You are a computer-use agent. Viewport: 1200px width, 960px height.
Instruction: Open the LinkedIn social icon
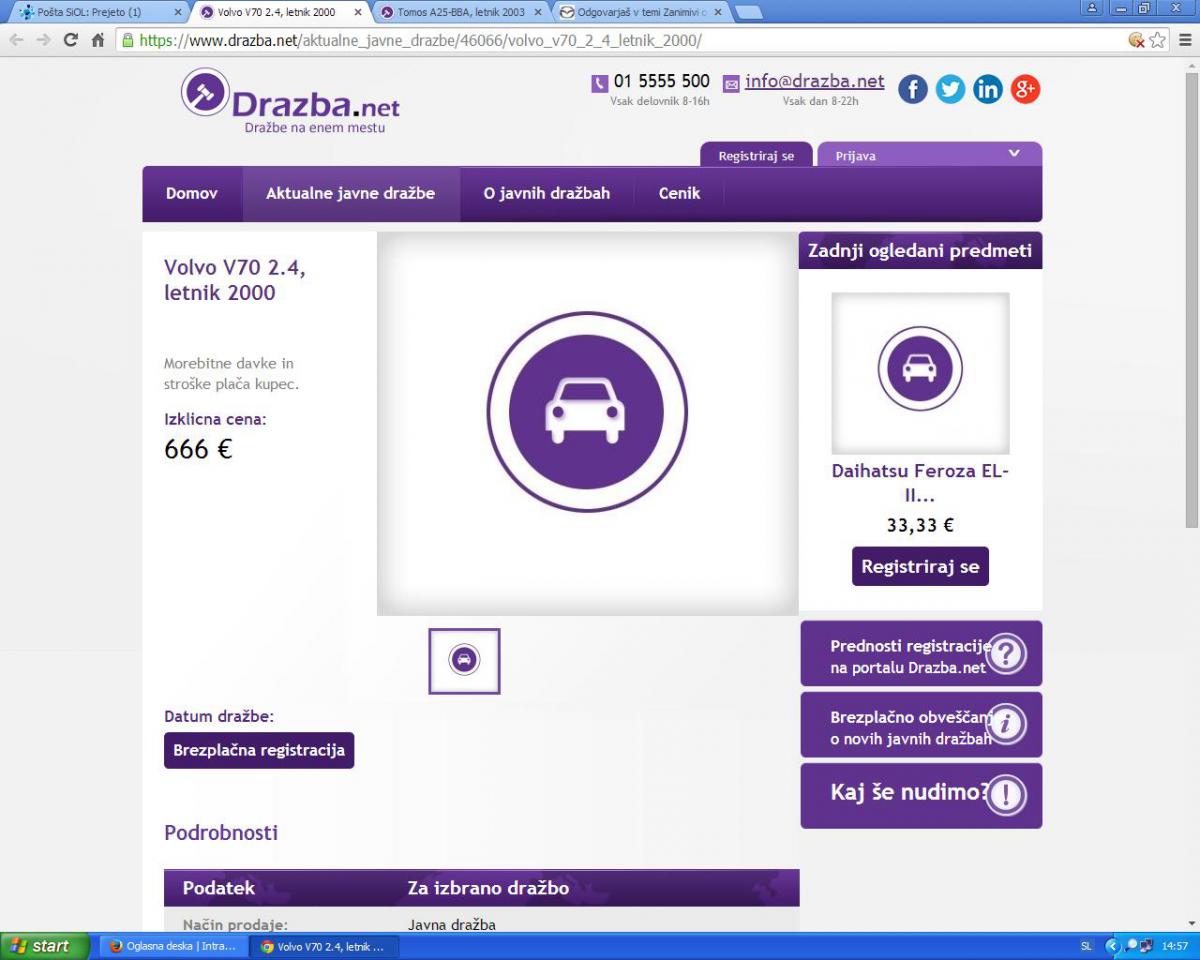pyautogui.click(x=987, y=89)
